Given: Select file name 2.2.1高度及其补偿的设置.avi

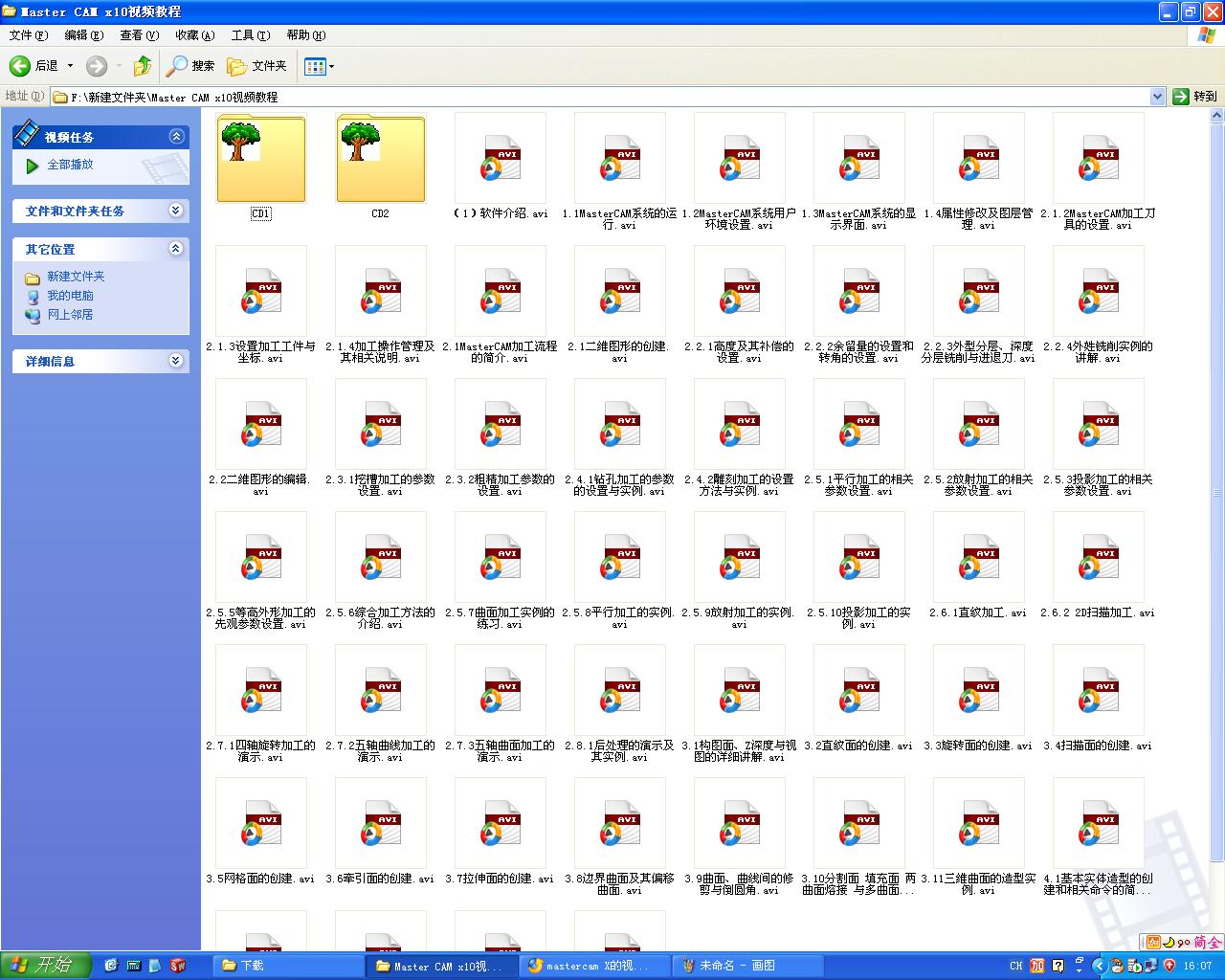Looking at the screenshot, I should coord(740,352).
